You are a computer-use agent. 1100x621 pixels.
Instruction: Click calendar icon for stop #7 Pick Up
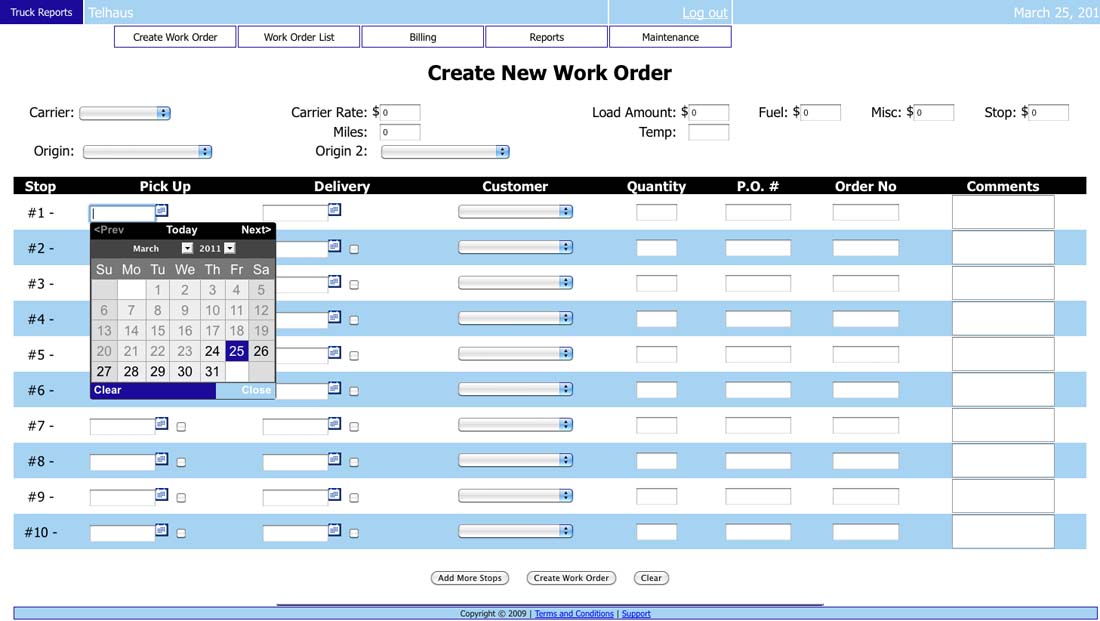click(162, 424)
